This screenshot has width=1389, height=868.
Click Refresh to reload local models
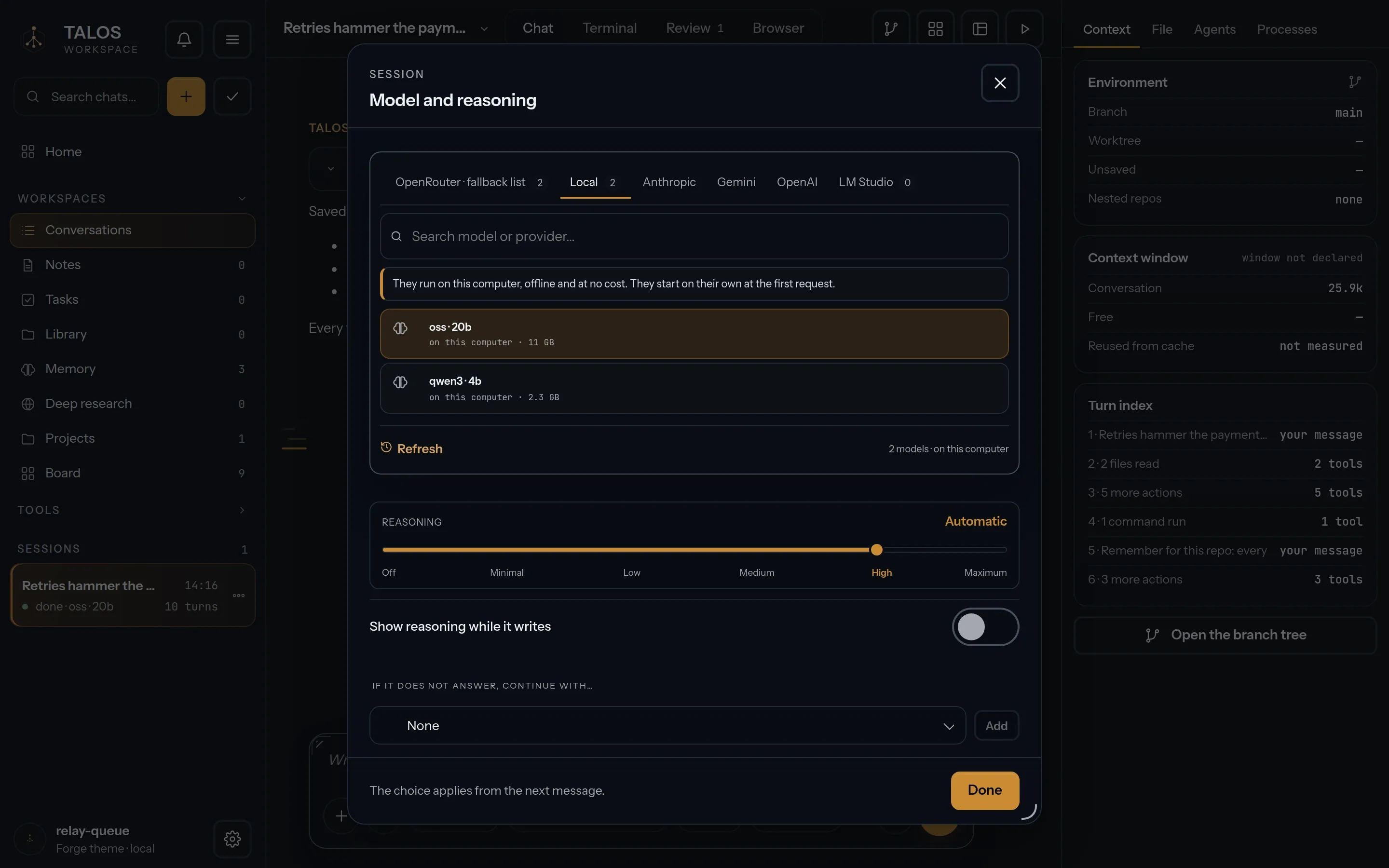click(411, 448)
